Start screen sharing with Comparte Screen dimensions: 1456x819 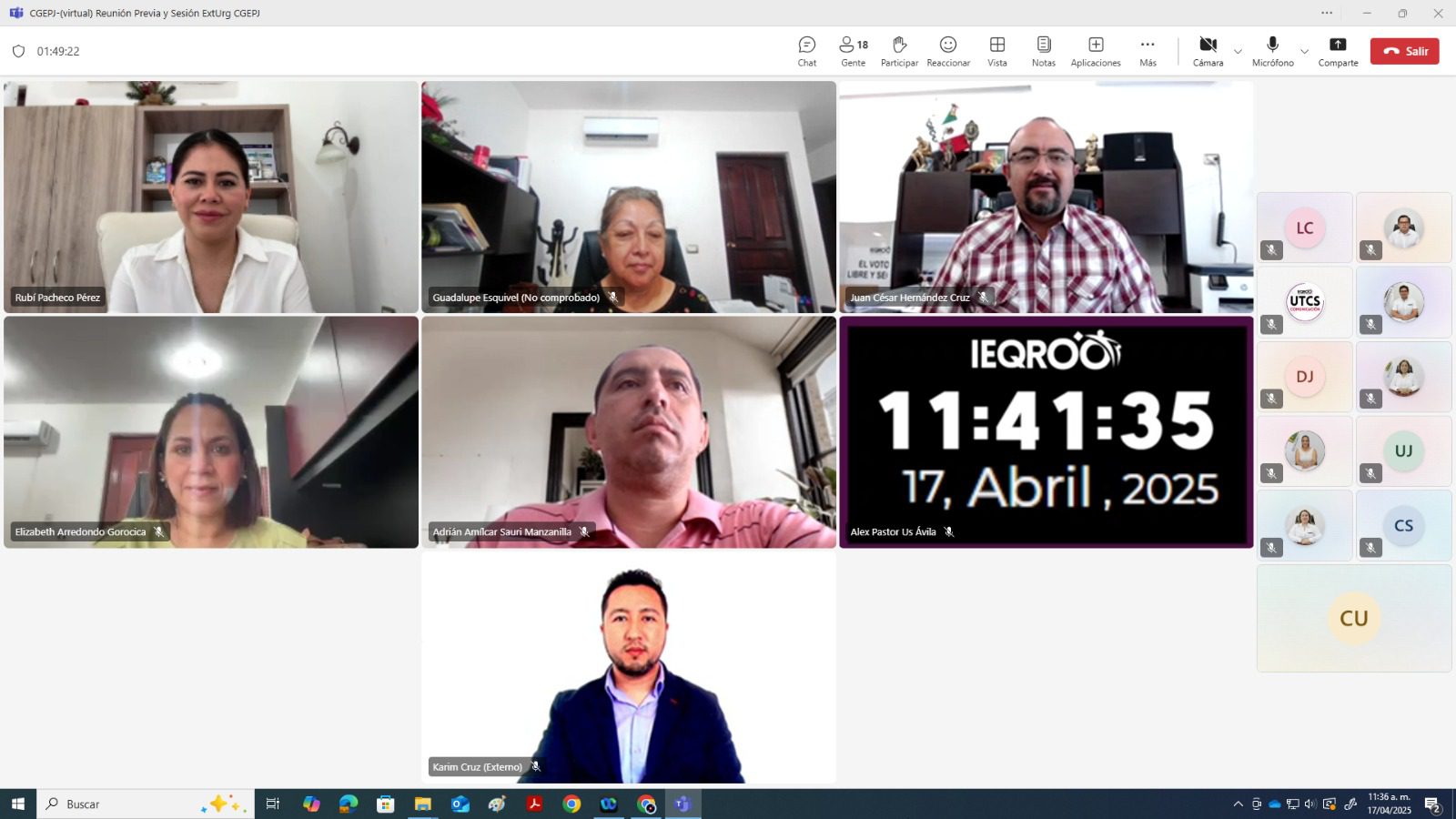tap(1338, 52)
